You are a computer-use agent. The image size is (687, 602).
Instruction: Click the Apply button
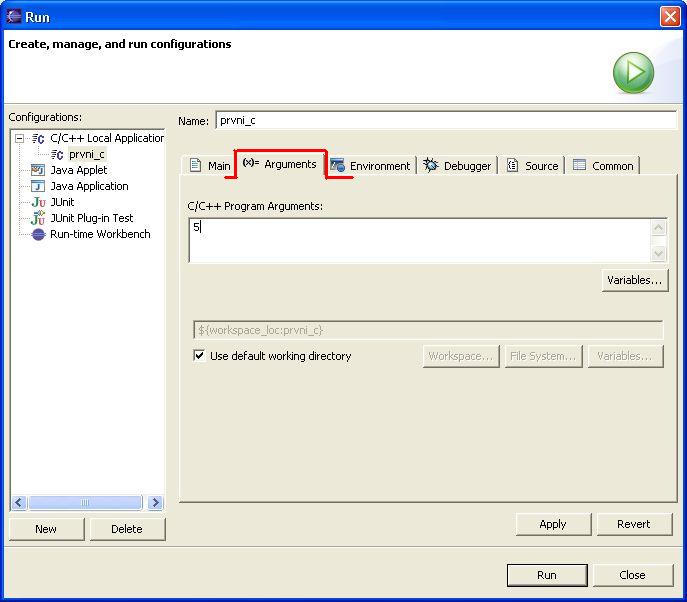[552, 524]
